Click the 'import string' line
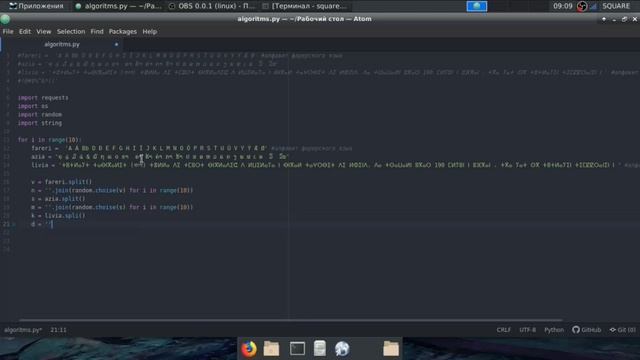Viewport: 640px width, 360px height. 40,123
